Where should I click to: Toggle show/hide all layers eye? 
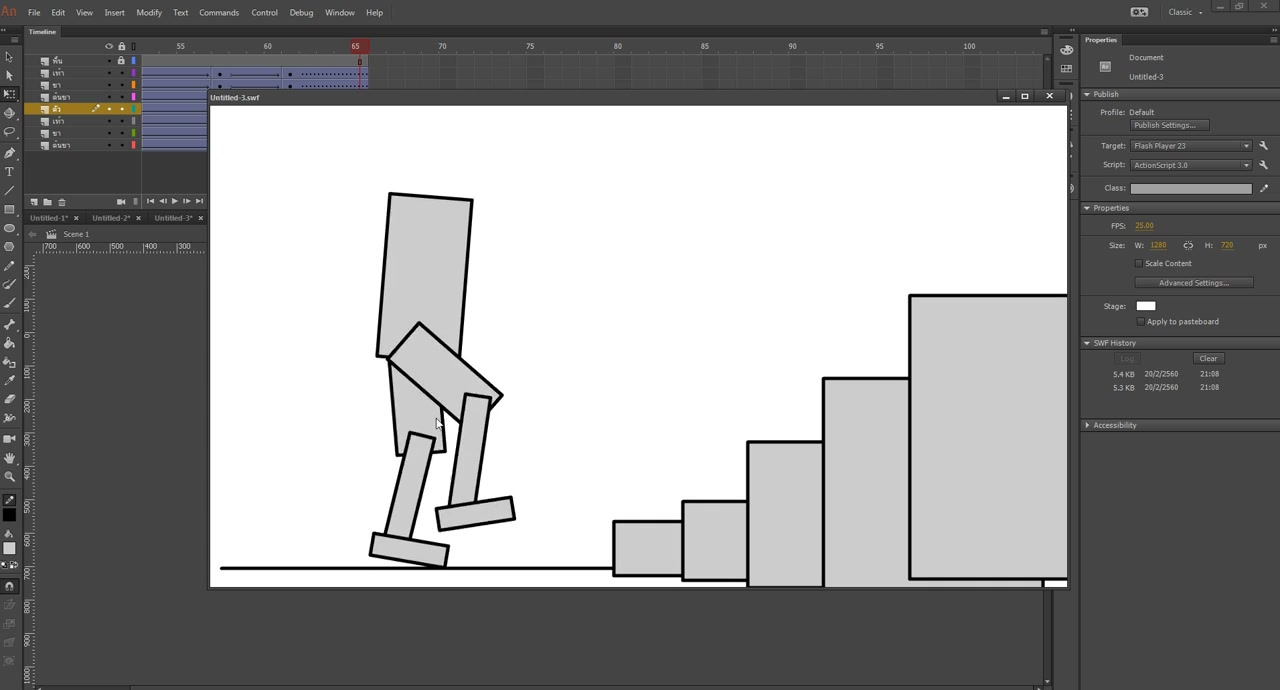(x=109, y=46)
